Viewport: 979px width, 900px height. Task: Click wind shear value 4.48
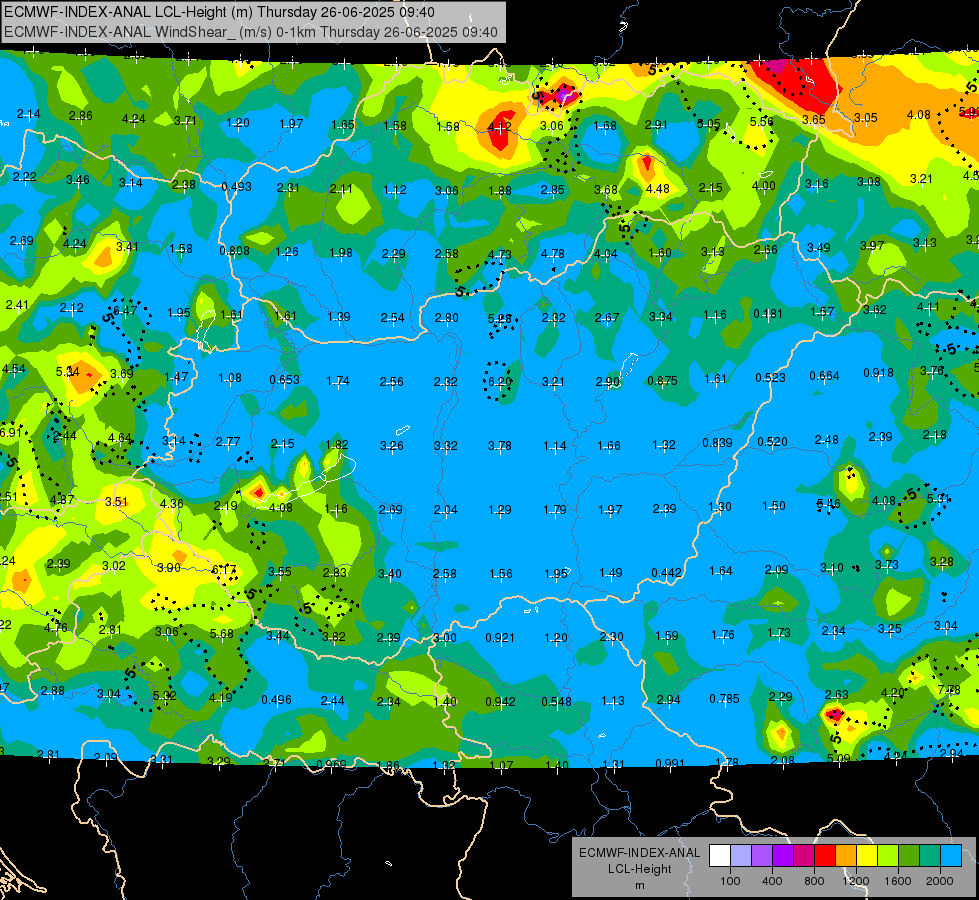657,189
